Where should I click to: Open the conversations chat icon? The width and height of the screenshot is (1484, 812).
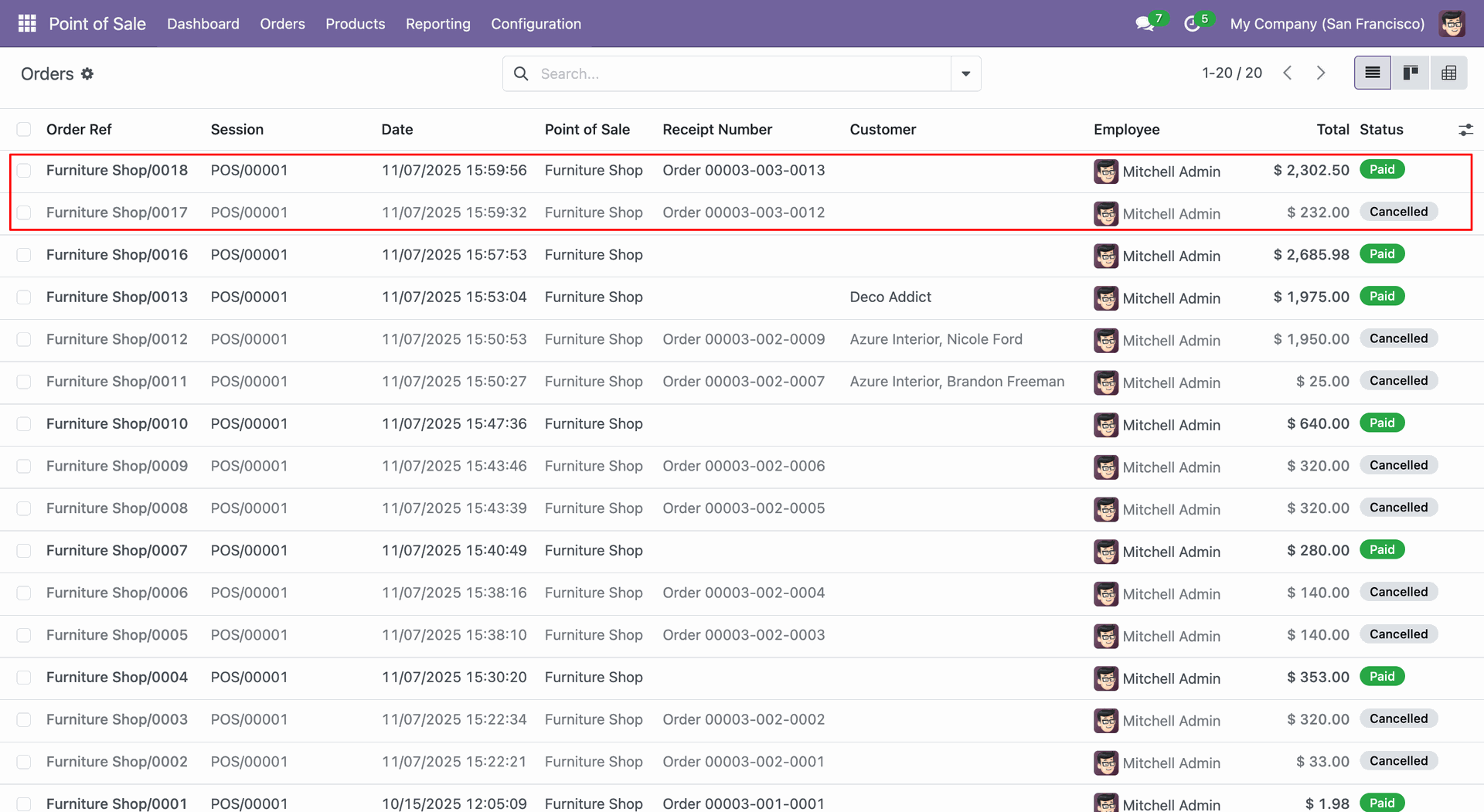tap(1145, 24)
